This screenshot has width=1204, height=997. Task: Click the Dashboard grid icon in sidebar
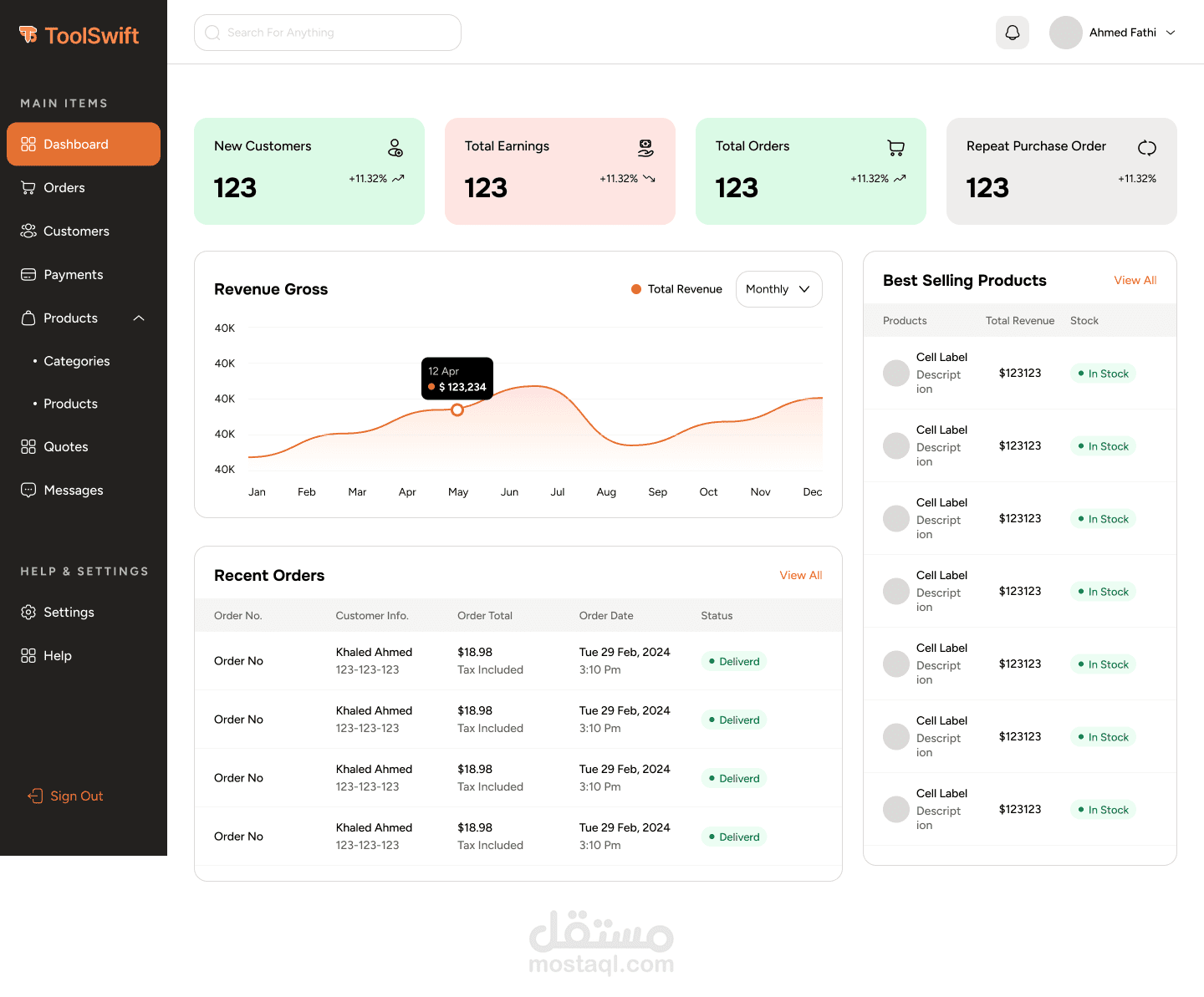(x=28, y=144)
